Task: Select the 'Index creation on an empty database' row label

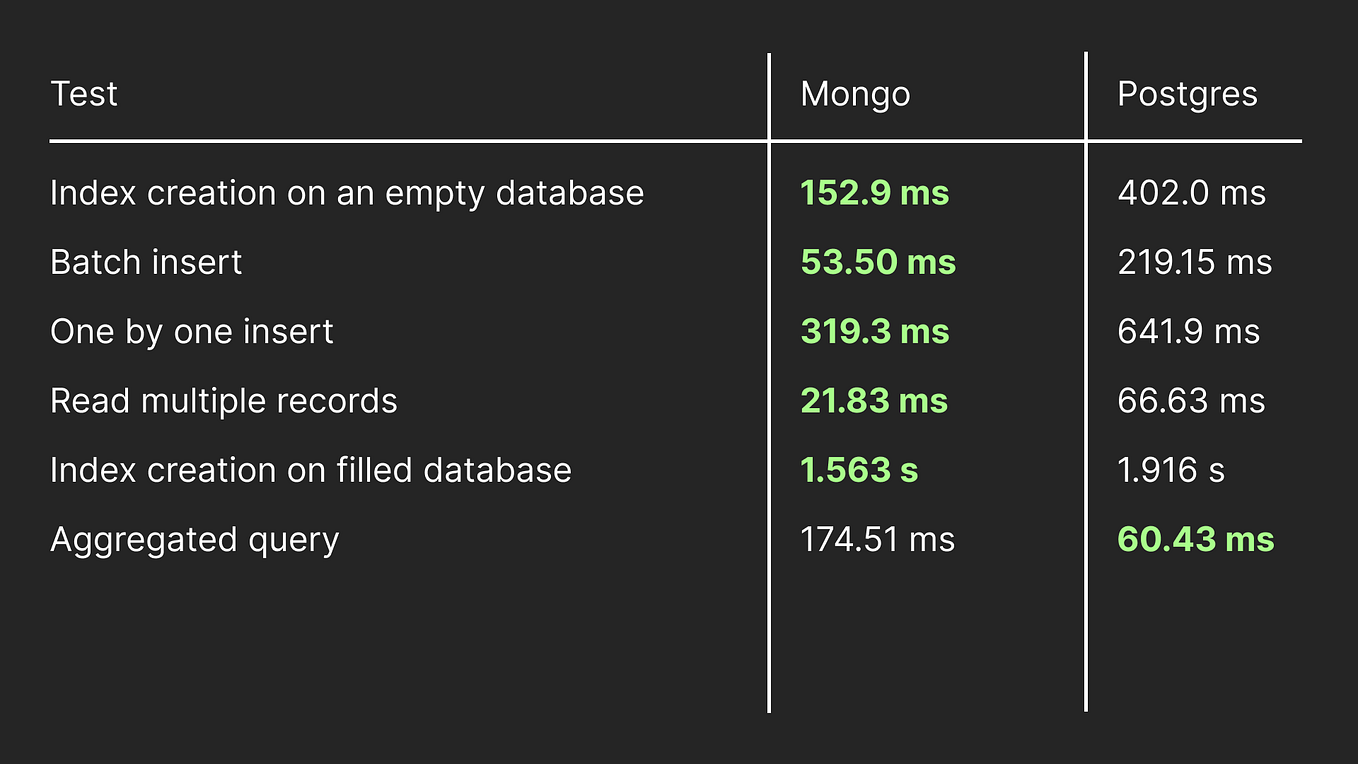Action: 347,193
